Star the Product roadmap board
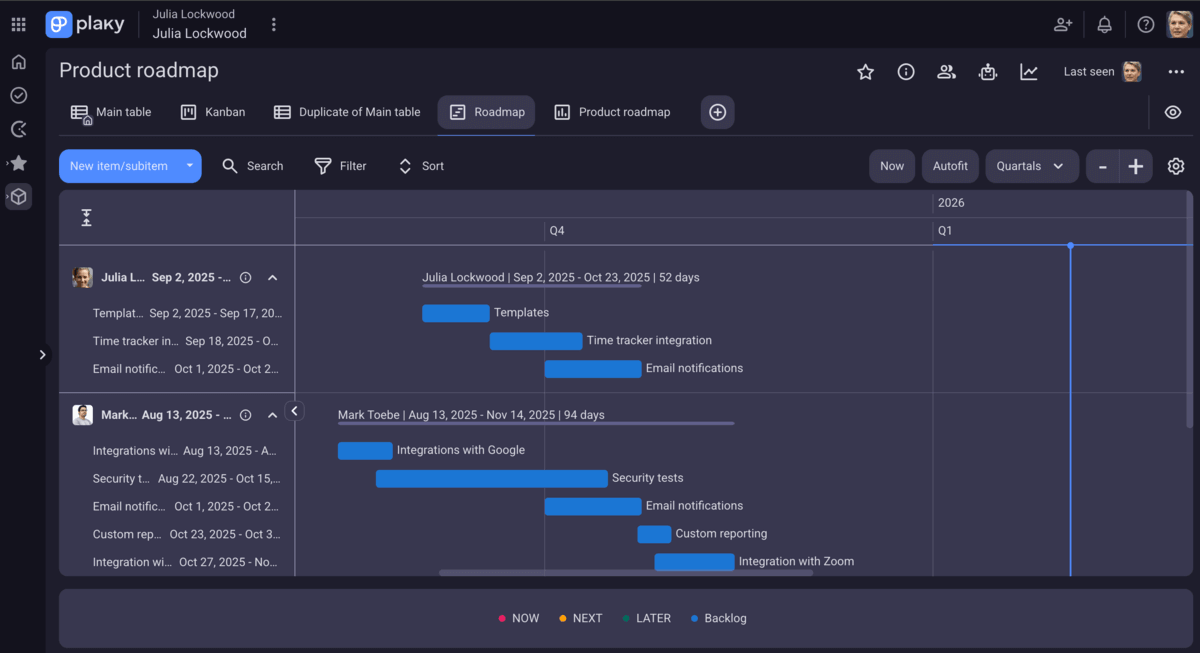The height and width of the screenshot is (653, 1200). click(x=865, y=72)
